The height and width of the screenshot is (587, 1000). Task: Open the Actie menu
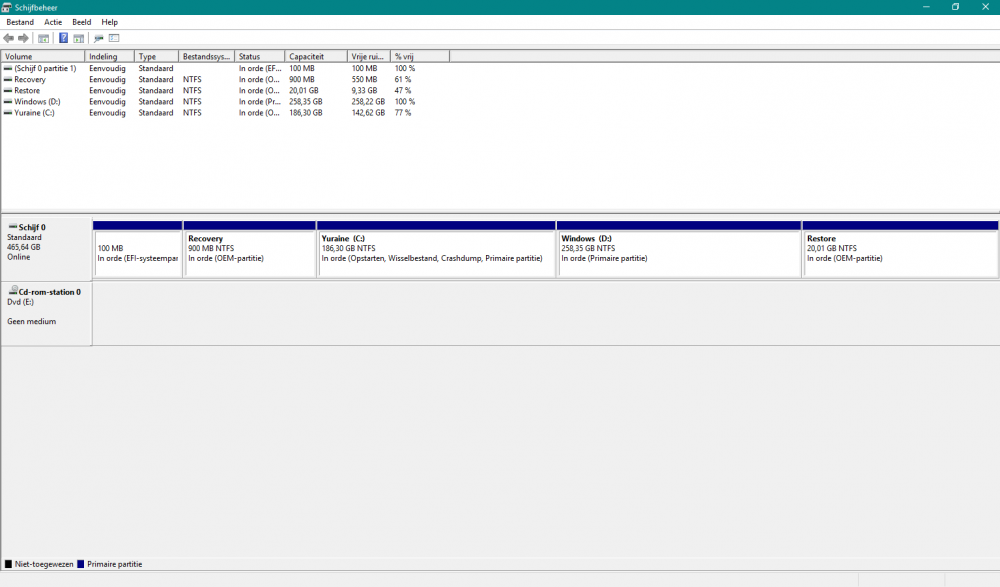pyautogui.click(x=53, y=22)
